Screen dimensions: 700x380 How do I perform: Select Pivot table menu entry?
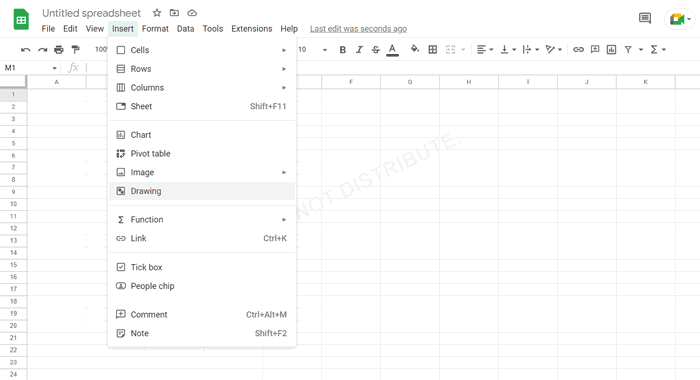pos(202,154)
